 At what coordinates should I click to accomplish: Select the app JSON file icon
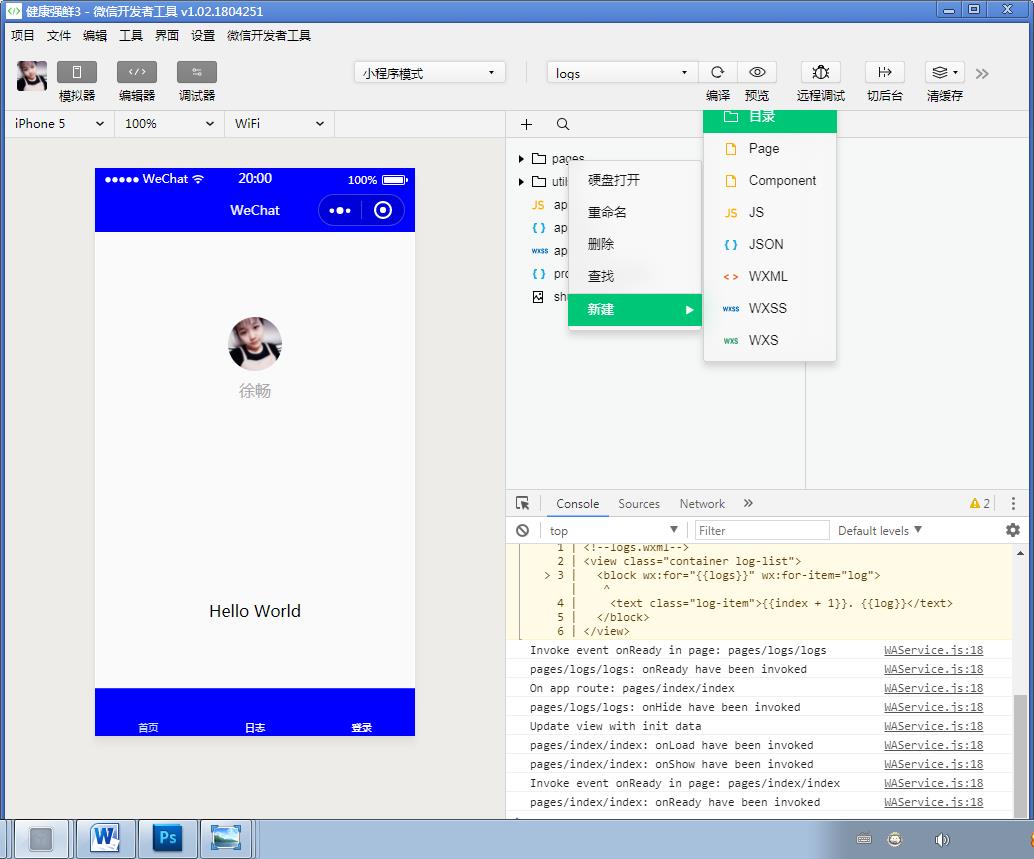[538, 227]
